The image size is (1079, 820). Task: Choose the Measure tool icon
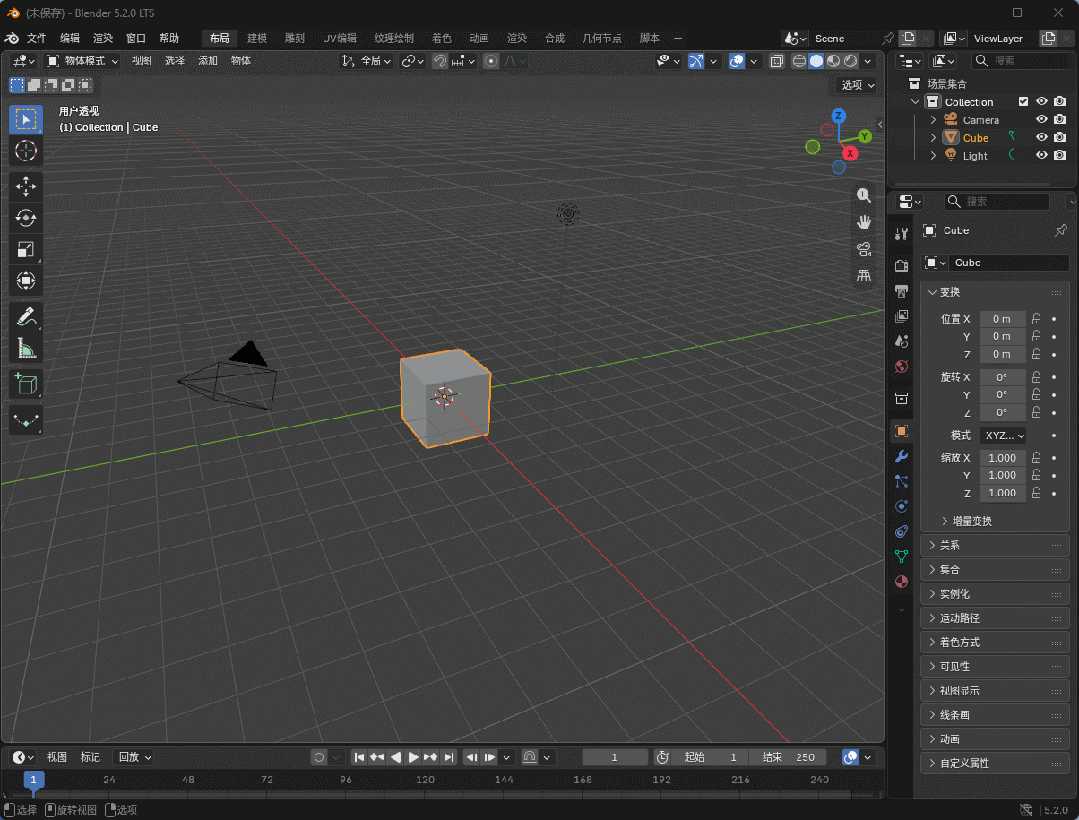(x=25, y=349)
